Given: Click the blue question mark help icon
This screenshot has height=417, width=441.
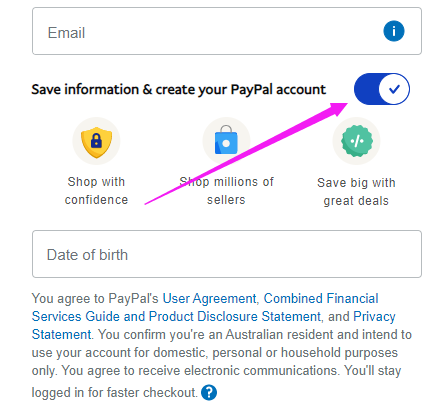Looking at the screenshot, I should (x=209, y=392).
